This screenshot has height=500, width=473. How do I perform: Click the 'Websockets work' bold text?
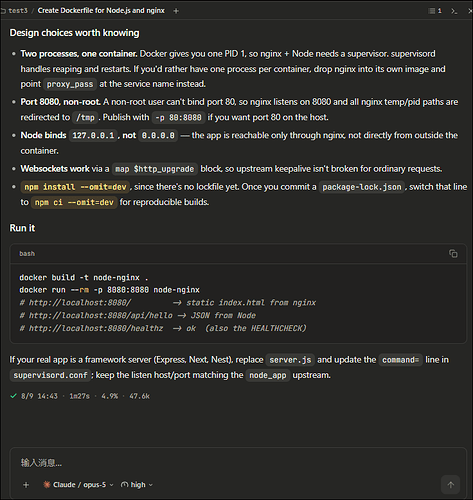coord(55,169)
